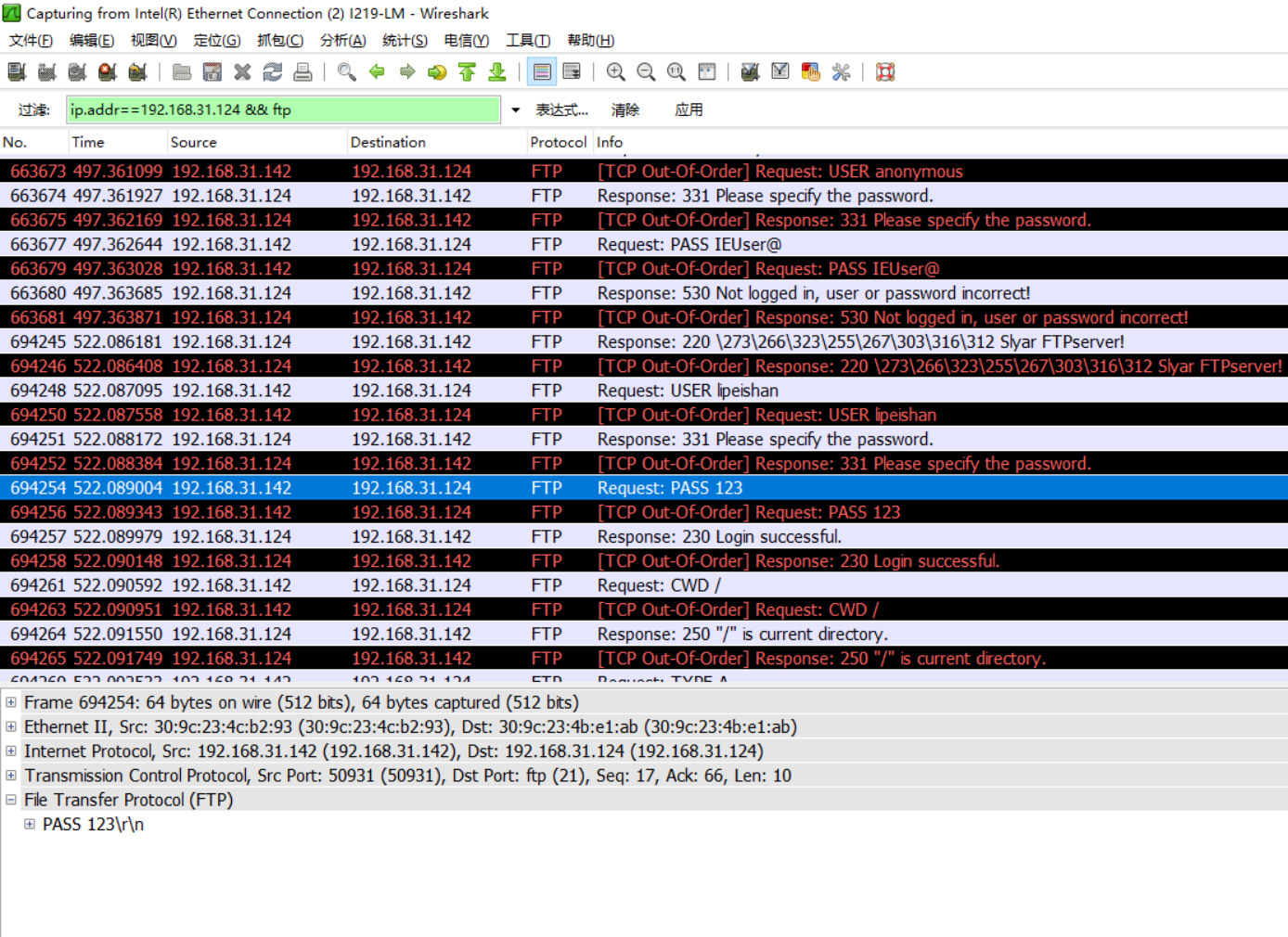The height and width of the screenshot is (937, 1288).
Task: Edit display filters icon
Action: click(780, 72)
